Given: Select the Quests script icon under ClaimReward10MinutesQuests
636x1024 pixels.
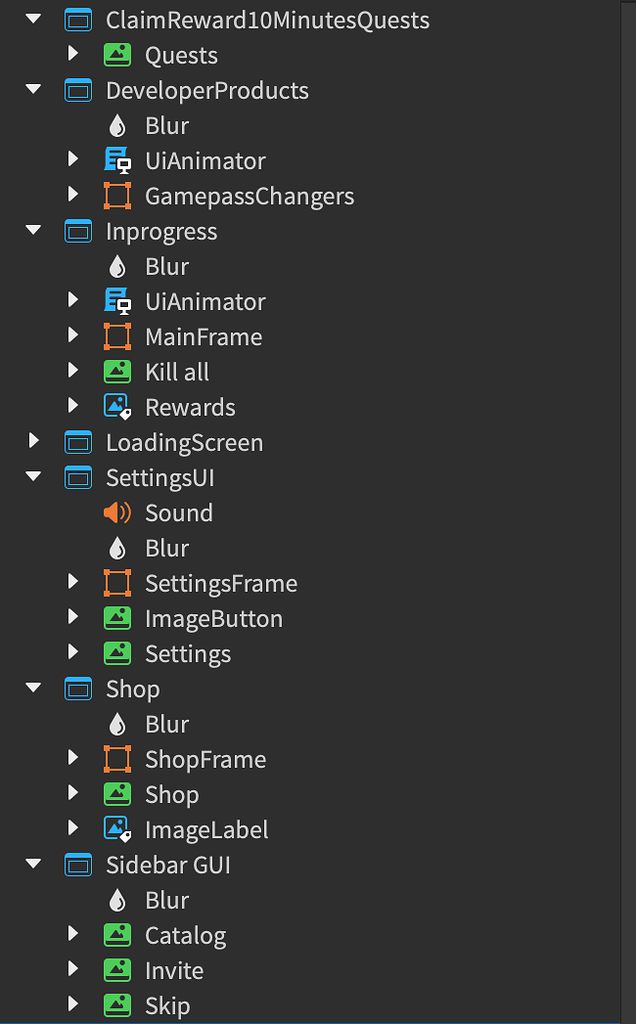Looking at the screenshot, I should coord(117,55).
